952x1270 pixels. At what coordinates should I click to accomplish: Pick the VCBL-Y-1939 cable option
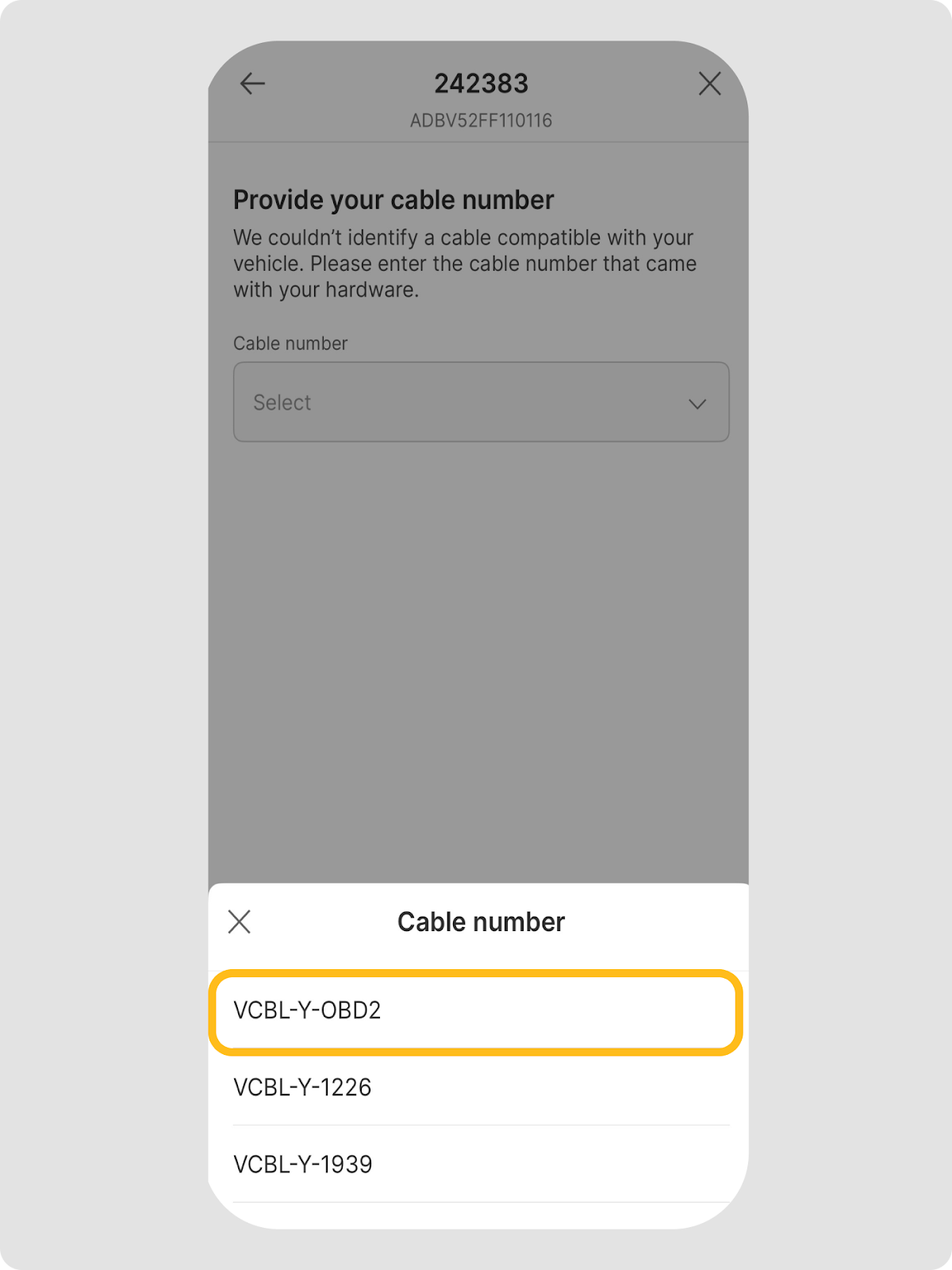click(x=303, y=1164)
